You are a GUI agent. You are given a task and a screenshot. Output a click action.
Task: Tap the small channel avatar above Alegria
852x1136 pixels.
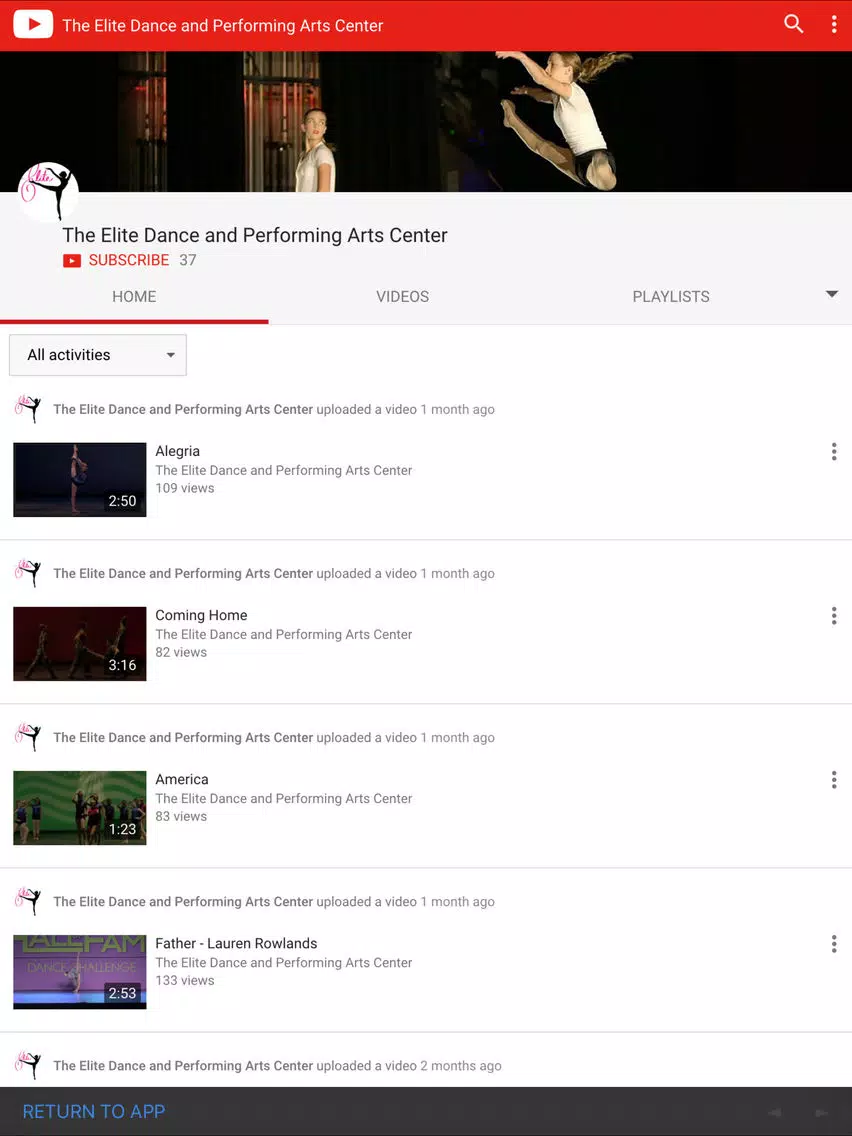pyautogui.click(x=28, y=409)
